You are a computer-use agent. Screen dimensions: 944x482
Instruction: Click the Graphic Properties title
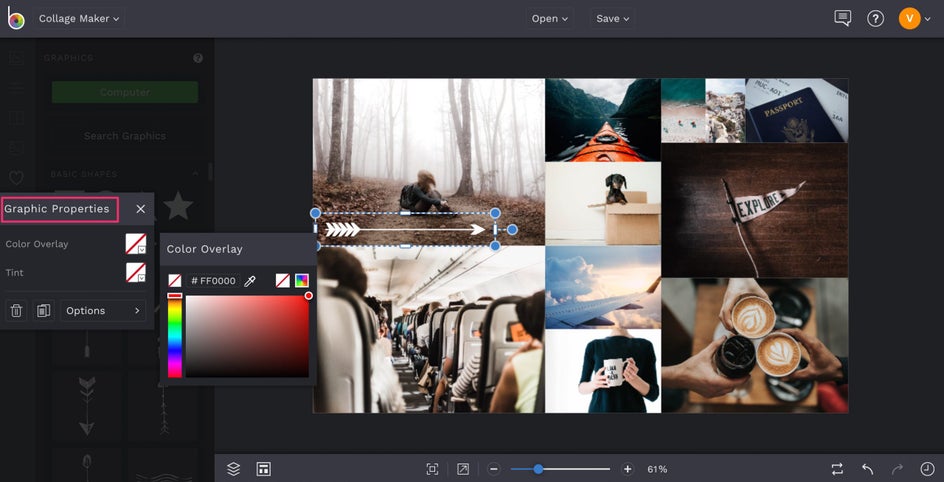(x=57, y=209)
